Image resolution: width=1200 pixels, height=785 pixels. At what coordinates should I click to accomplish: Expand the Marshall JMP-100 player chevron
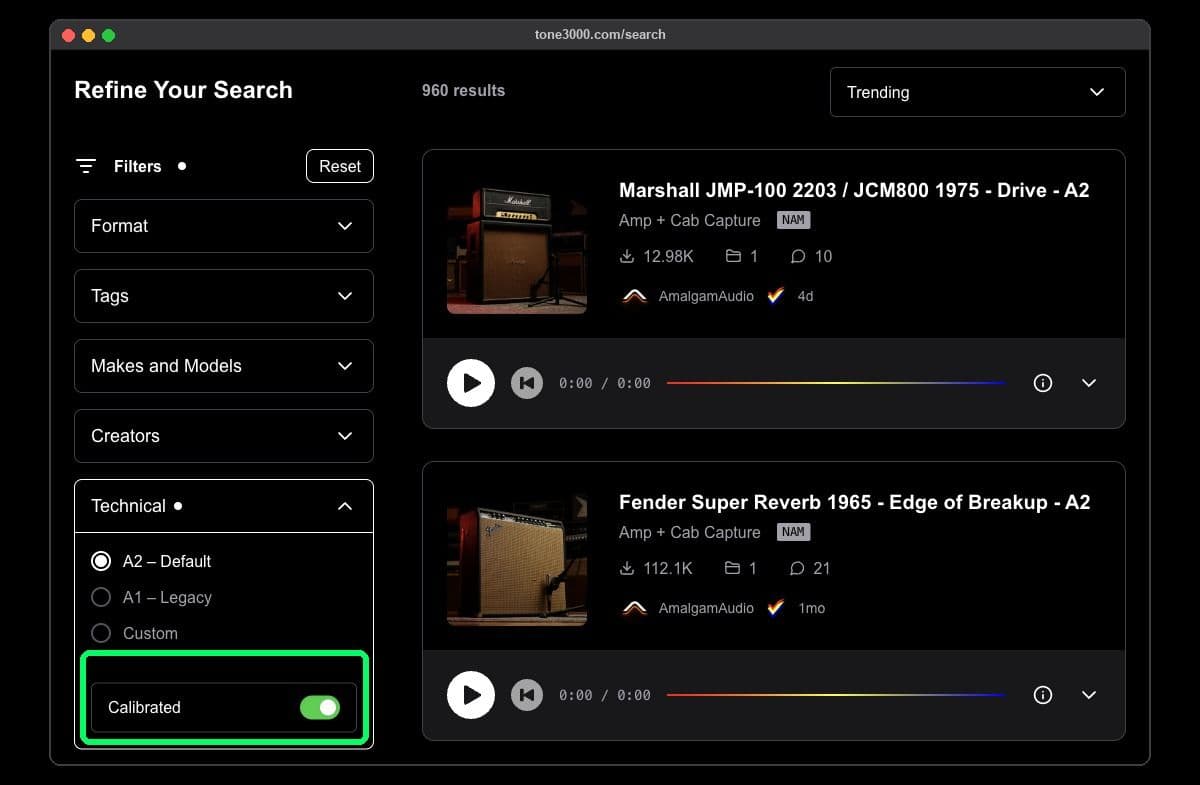pyautogui.click(x=1089, y=383)
